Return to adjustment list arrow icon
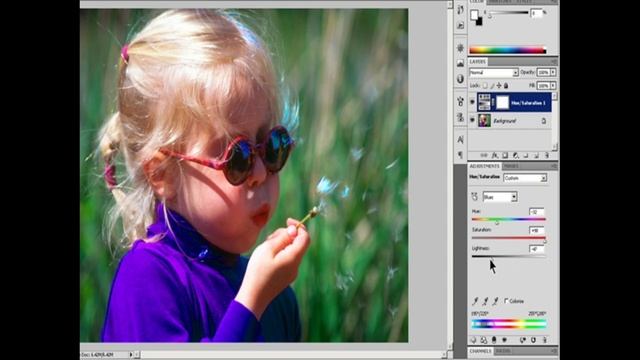This screenshot has width=640, height=360. (473, 340)
